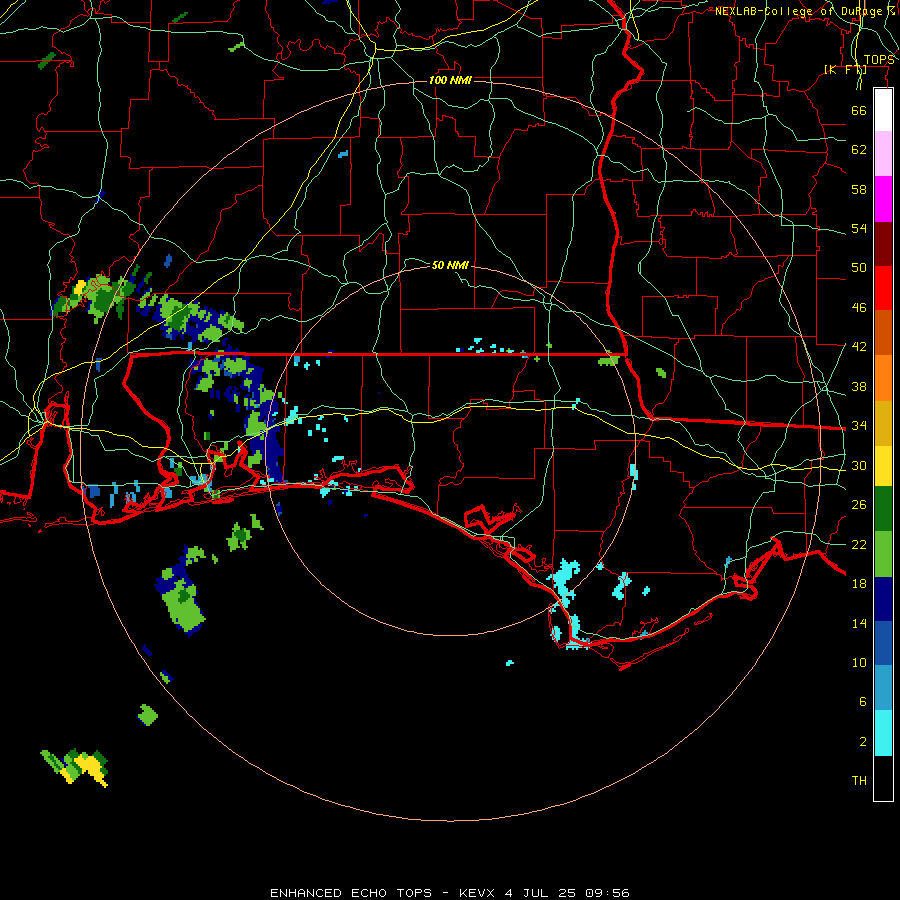The image size is (900, 900).
Task: Click the 58 legend value
Action: [x=859, y=189]
